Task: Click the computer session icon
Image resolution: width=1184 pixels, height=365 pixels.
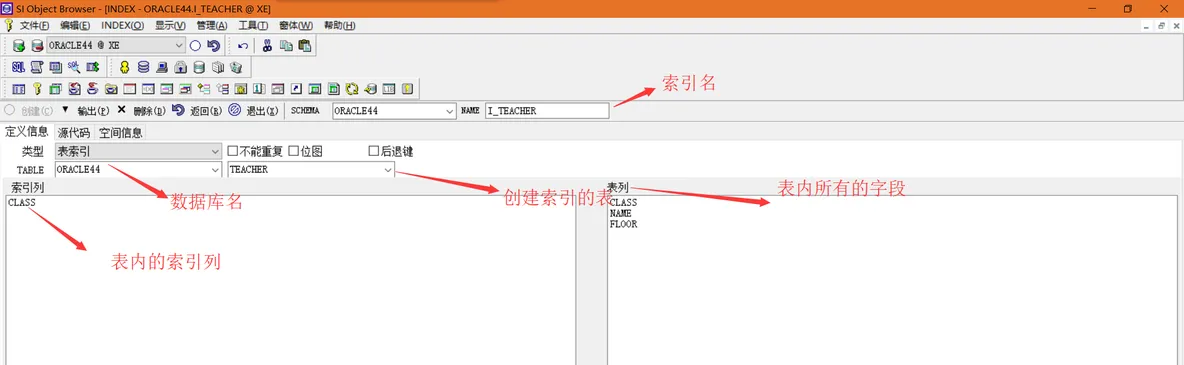Action: 162,67
